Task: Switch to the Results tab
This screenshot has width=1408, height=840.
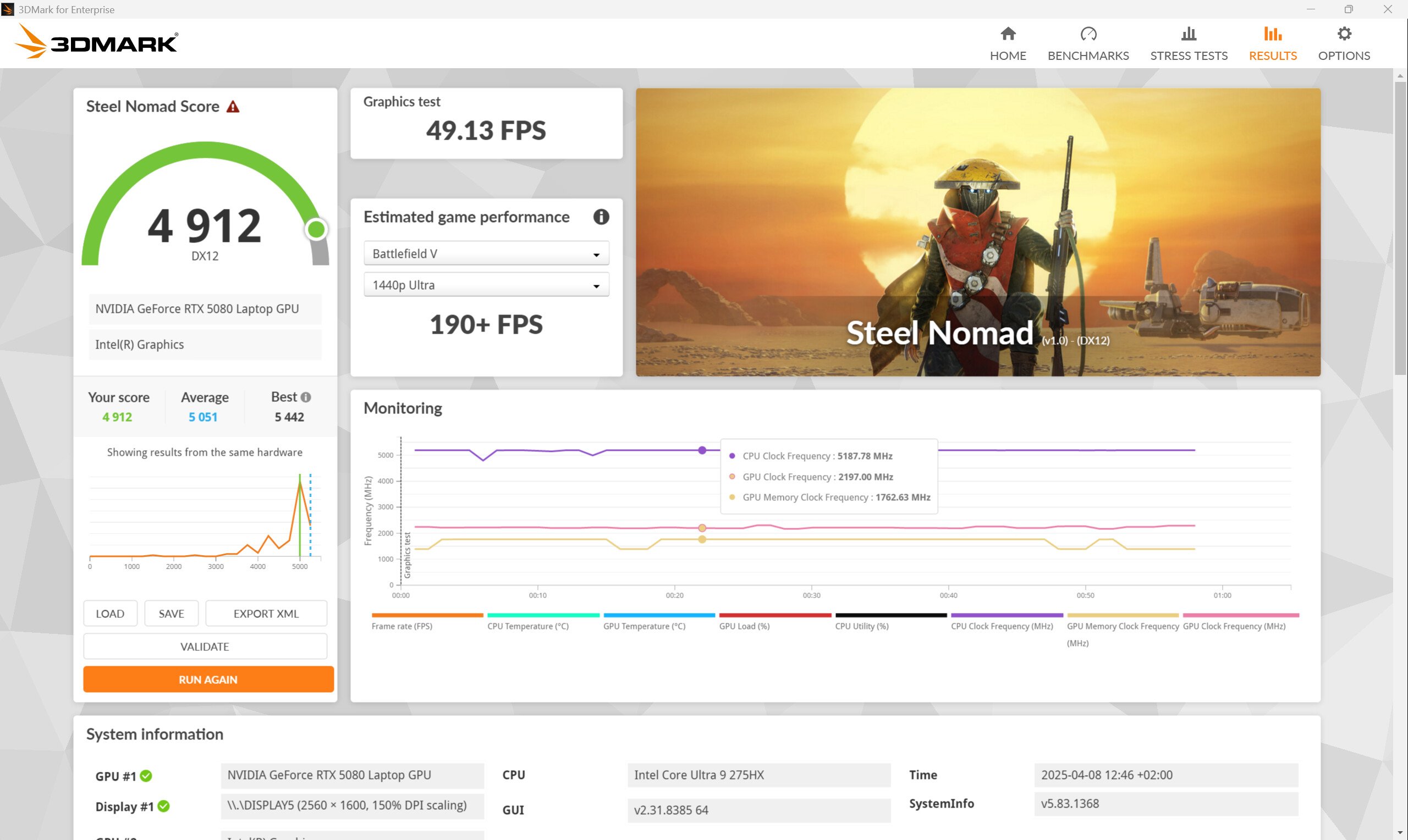Action: click(x=1272, y=43)
